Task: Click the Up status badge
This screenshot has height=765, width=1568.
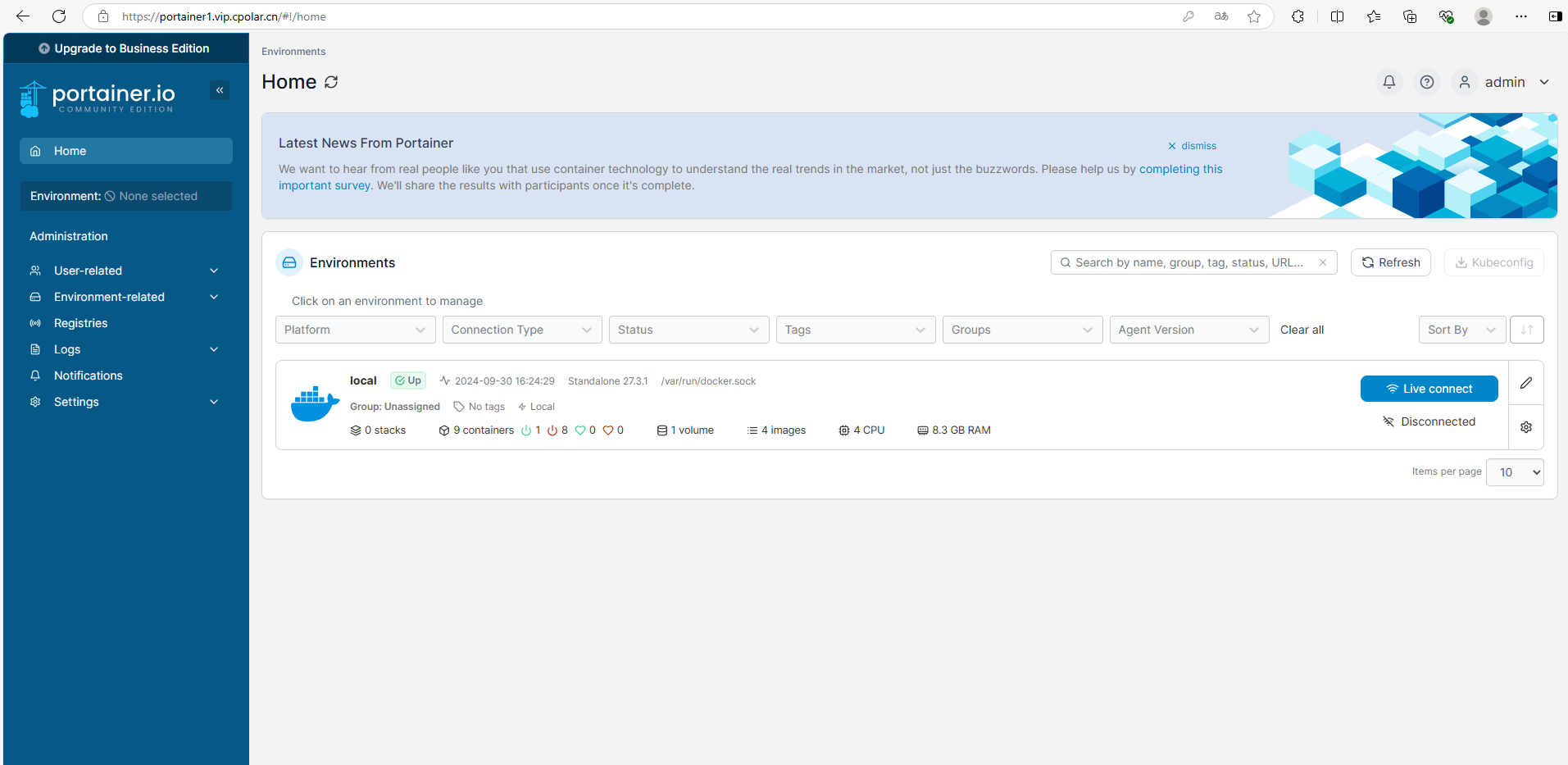Action: click(x=408, y=380)
